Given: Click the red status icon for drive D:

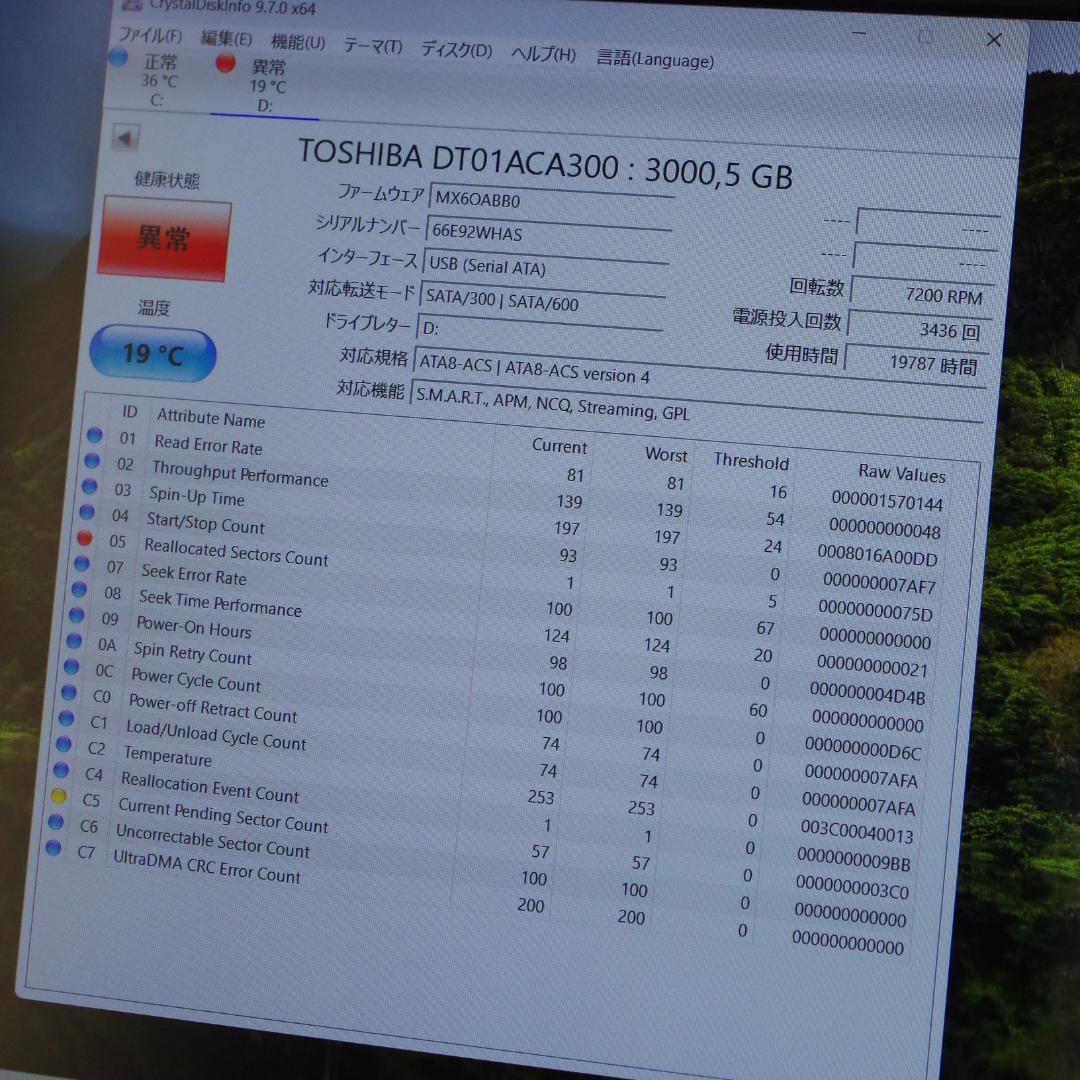Looking at the screenshot, I should (225, 63).
